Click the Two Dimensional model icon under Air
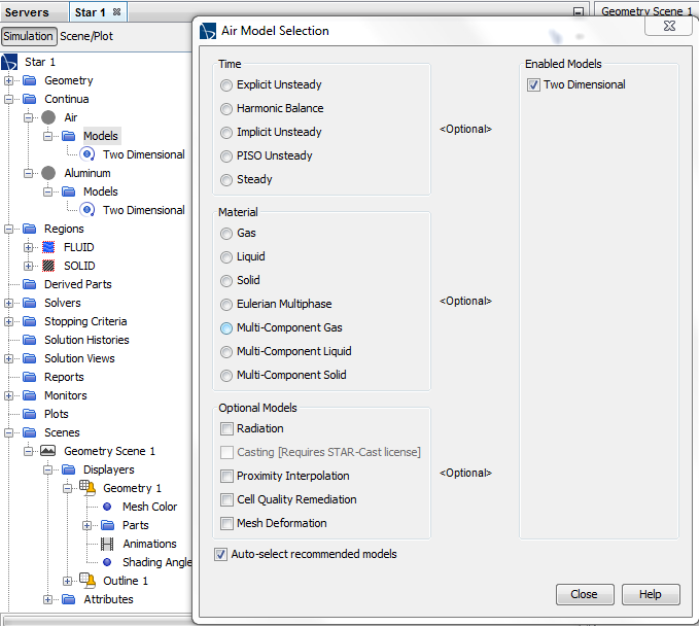Image resolution: width=699 pixels, height=626 pixels. pos(87,155)
